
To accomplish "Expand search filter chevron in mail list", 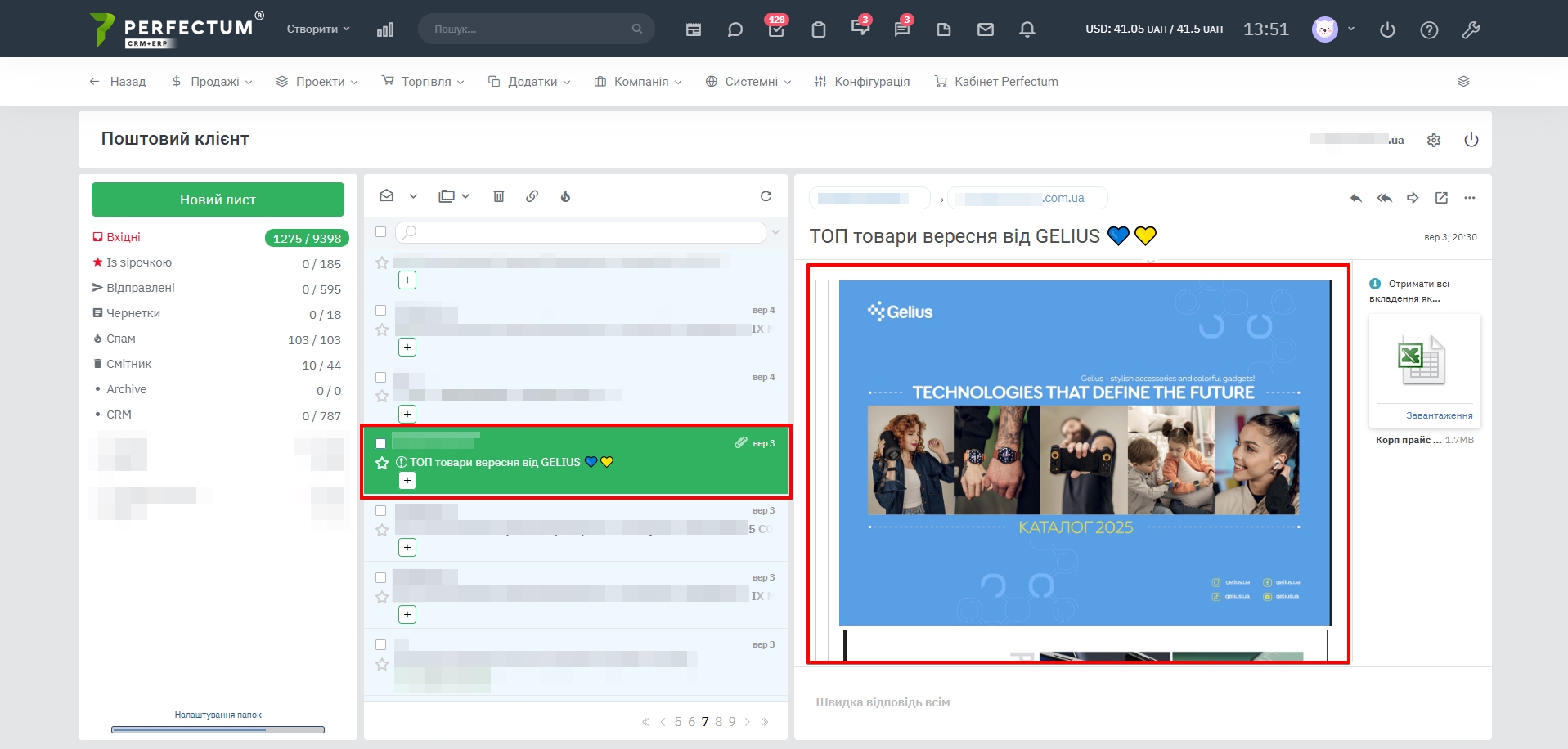I will pyautogui.click(x=775, y=233).
